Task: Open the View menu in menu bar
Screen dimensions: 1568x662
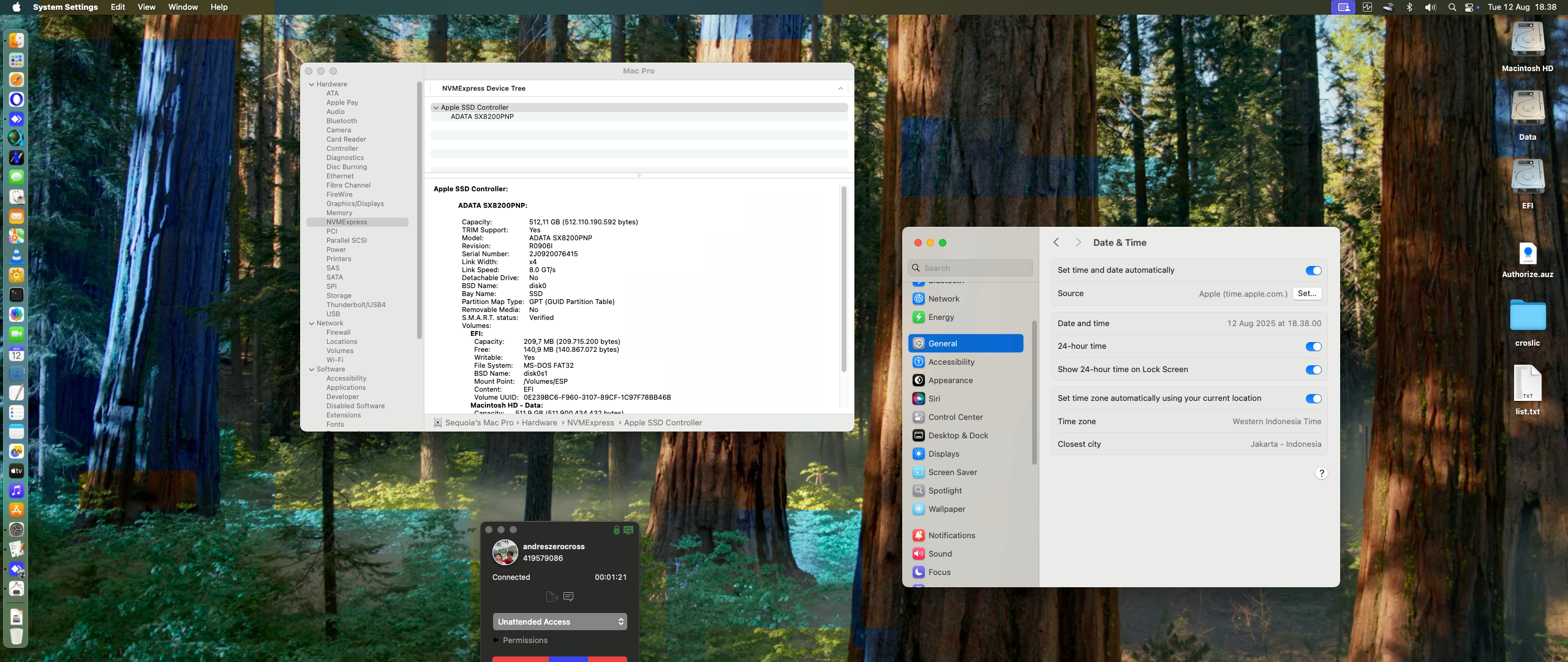Action: [x=146, y=7]
